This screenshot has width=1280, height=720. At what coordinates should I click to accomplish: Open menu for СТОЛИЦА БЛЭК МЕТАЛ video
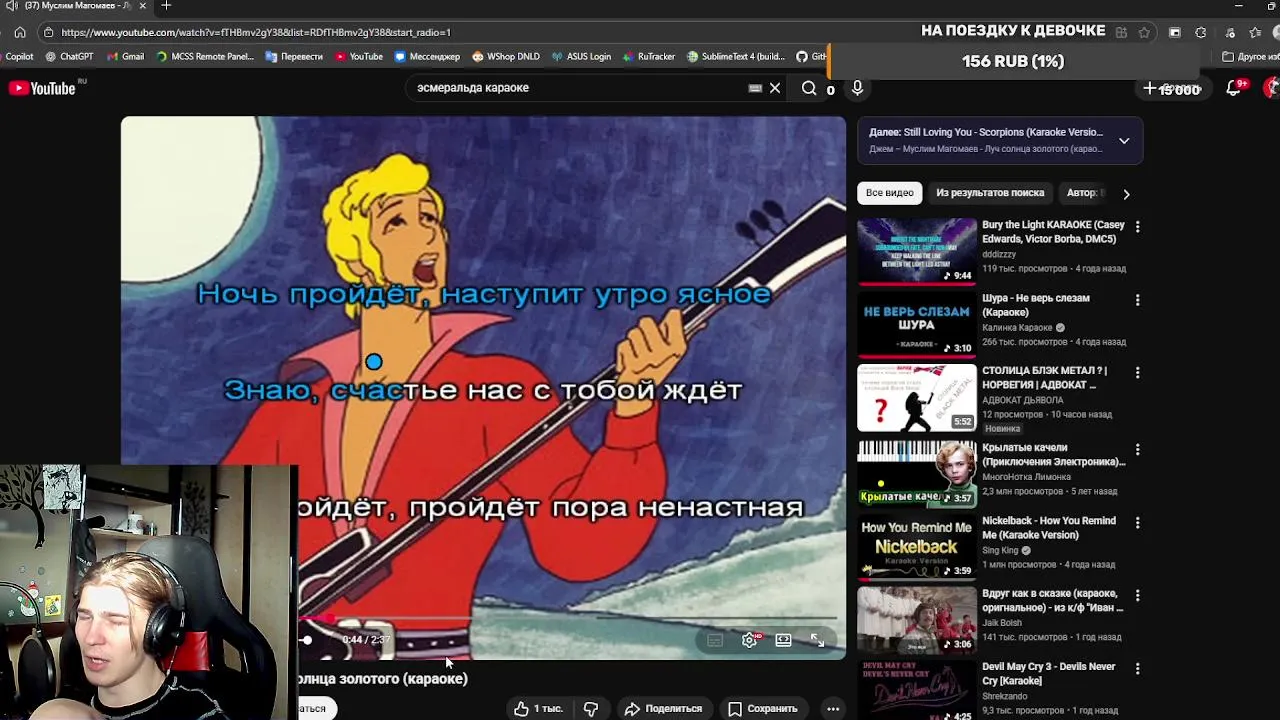tap(1137, 373)
